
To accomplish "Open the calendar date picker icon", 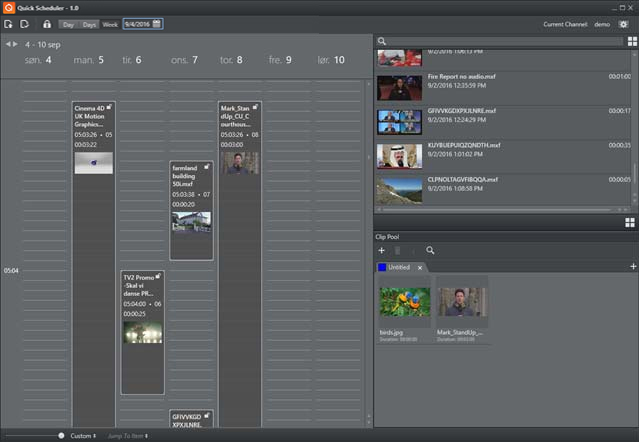I will coord(158,24).
